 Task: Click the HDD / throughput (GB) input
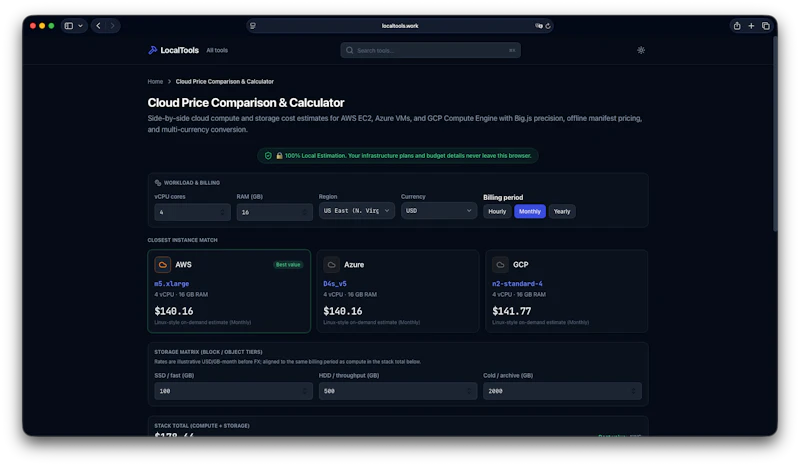(x=398, y=391)
